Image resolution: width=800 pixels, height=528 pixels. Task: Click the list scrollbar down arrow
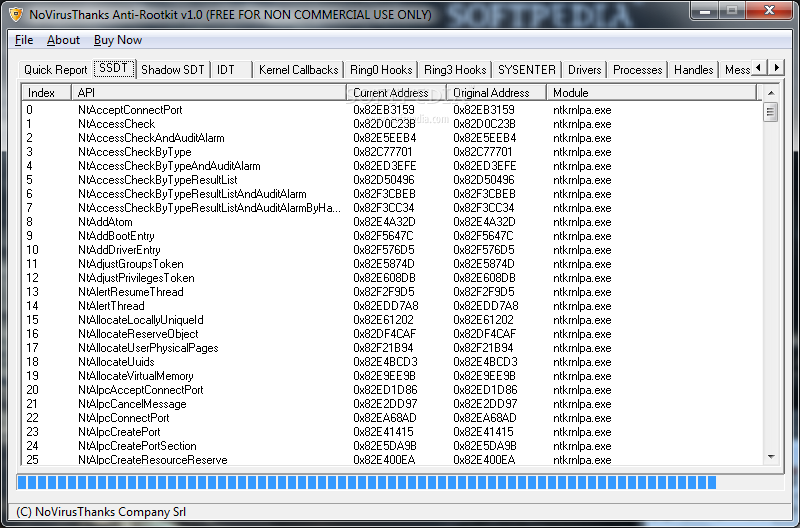(771, 457)
